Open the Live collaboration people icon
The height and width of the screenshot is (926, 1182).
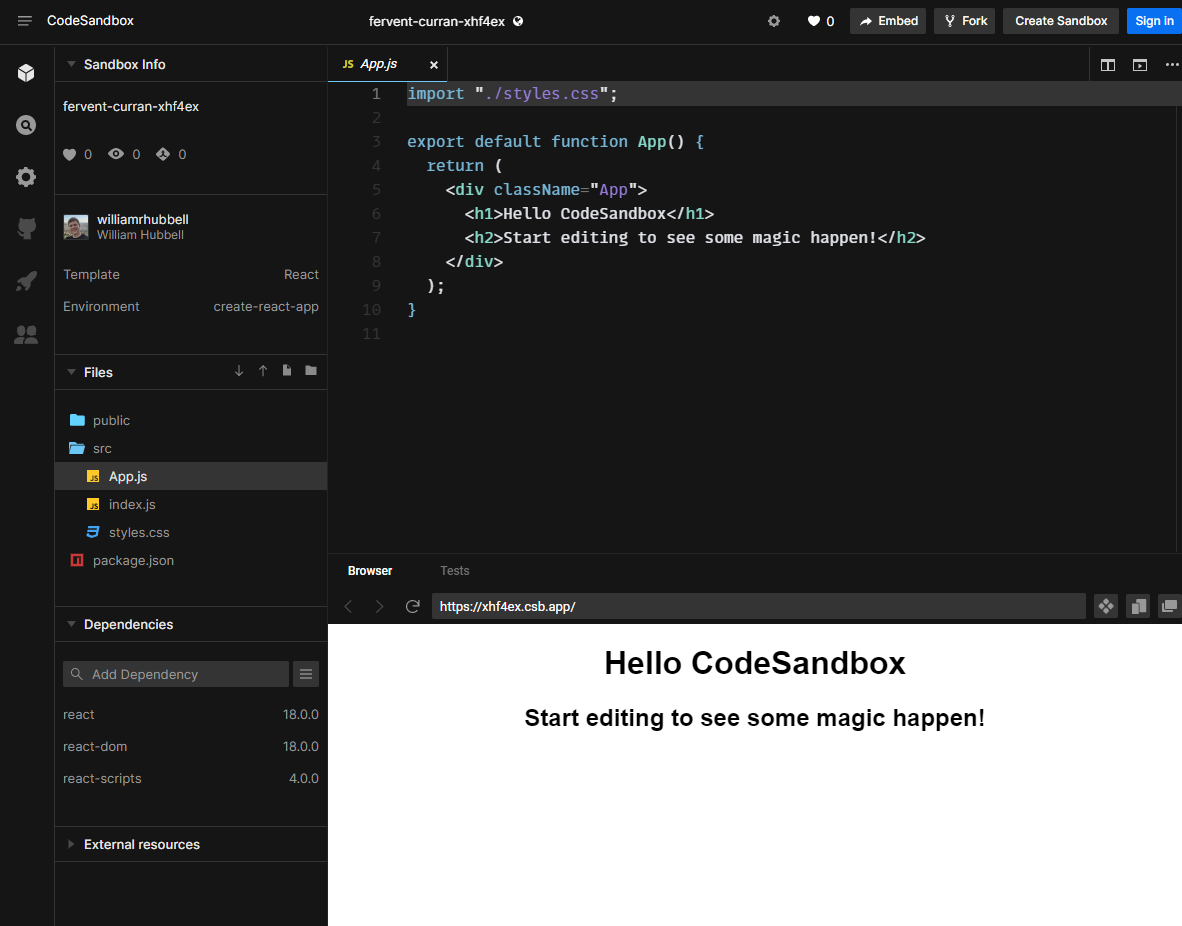point(26,334)
